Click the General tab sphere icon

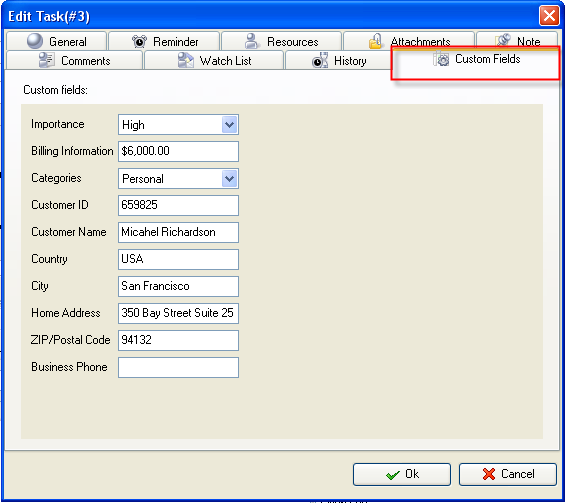click(x=35, y=41)
